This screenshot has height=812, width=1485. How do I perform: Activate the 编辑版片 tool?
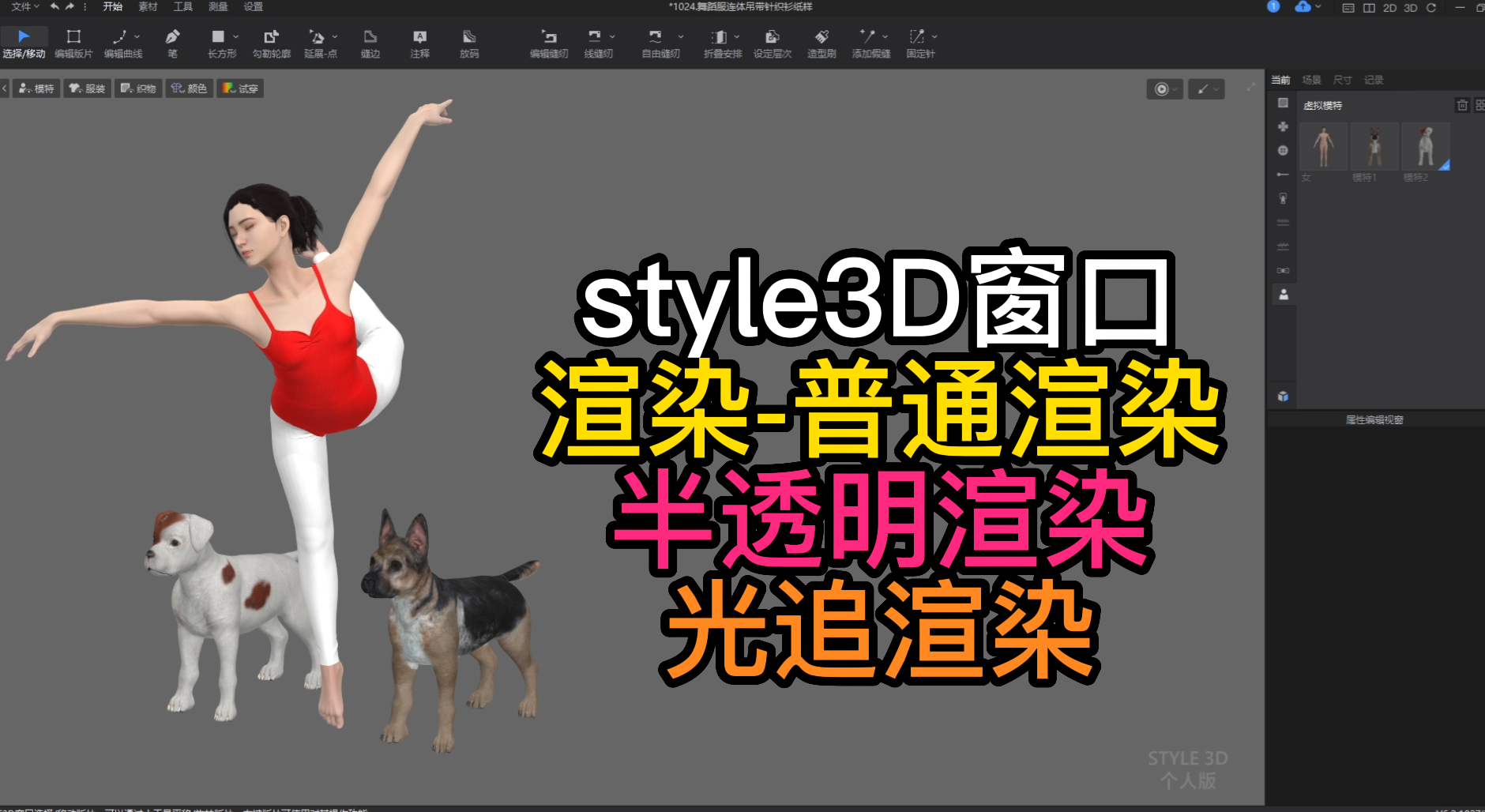point(73,43)
